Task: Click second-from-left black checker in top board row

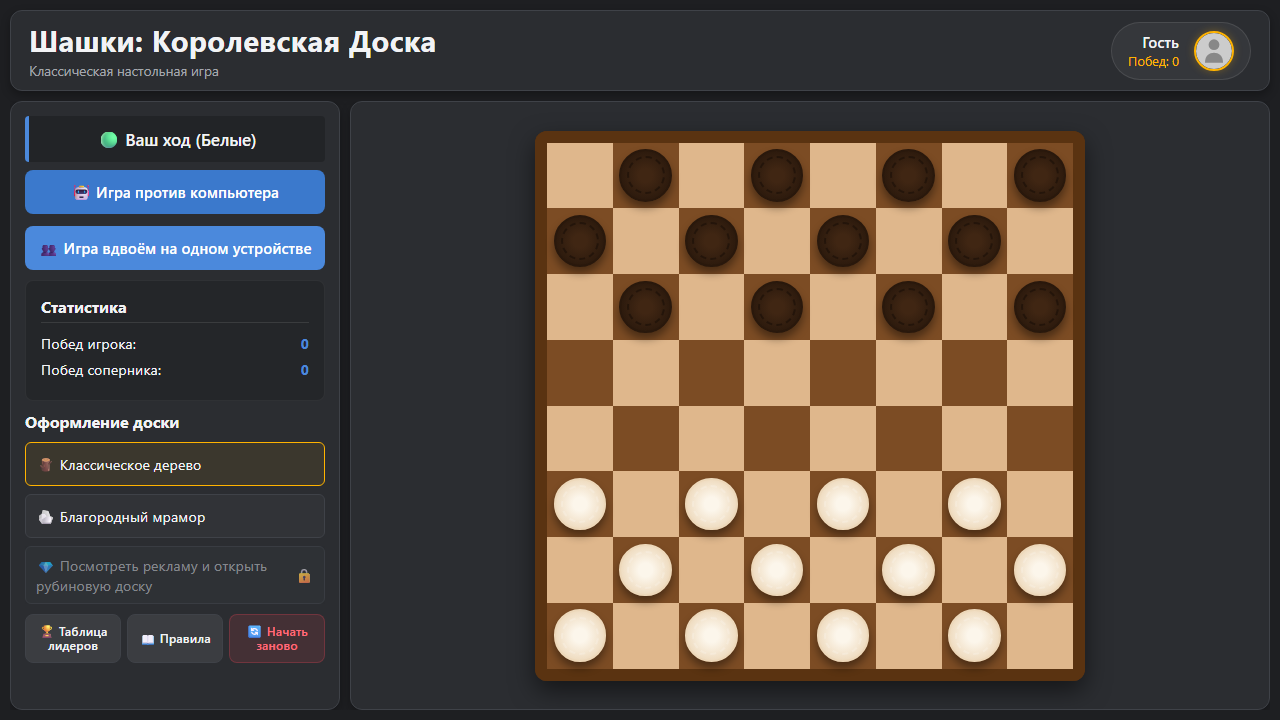Action: 777,175
